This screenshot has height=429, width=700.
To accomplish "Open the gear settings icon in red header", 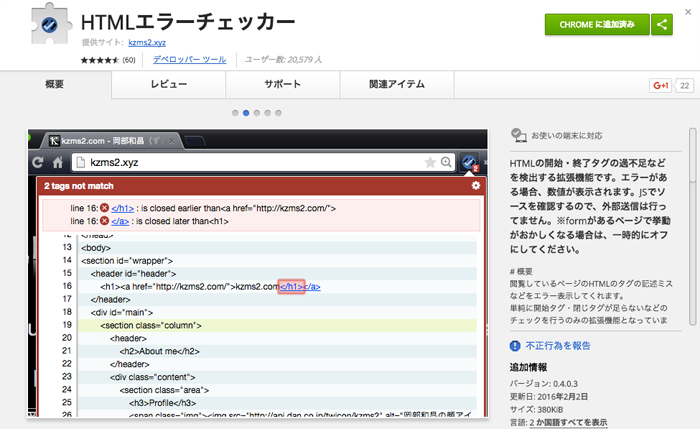I will (x=476, y=185).
